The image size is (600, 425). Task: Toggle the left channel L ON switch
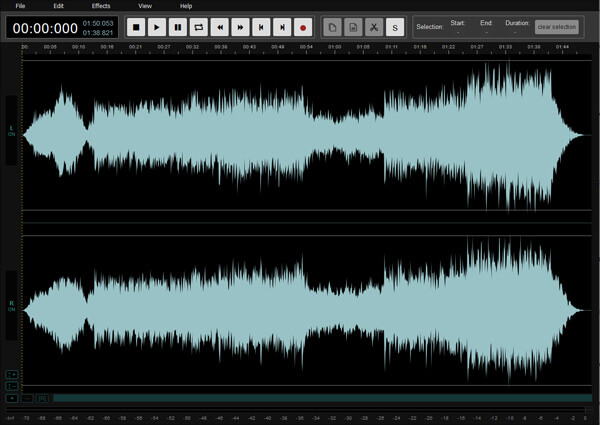pyautogui.click(x=11, y=131)
